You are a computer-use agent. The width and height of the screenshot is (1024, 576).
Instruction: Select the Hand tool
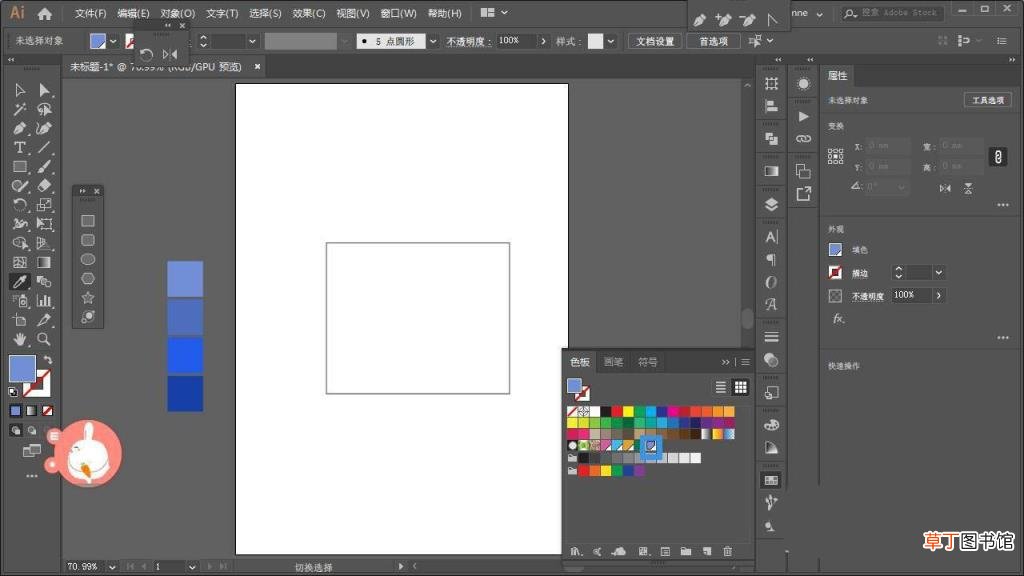click(20, 339)
